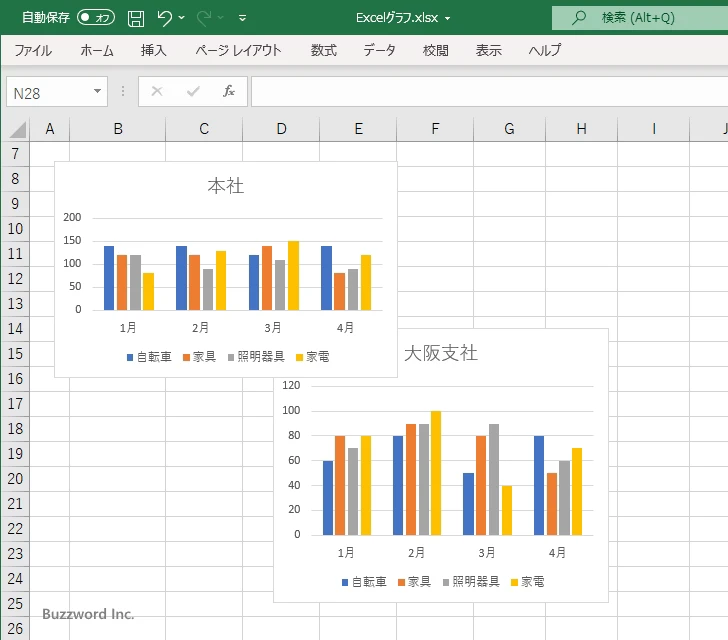The image size is (728, 640).
Task: Click the formula bar input area
Action: (x=489, y=91)
